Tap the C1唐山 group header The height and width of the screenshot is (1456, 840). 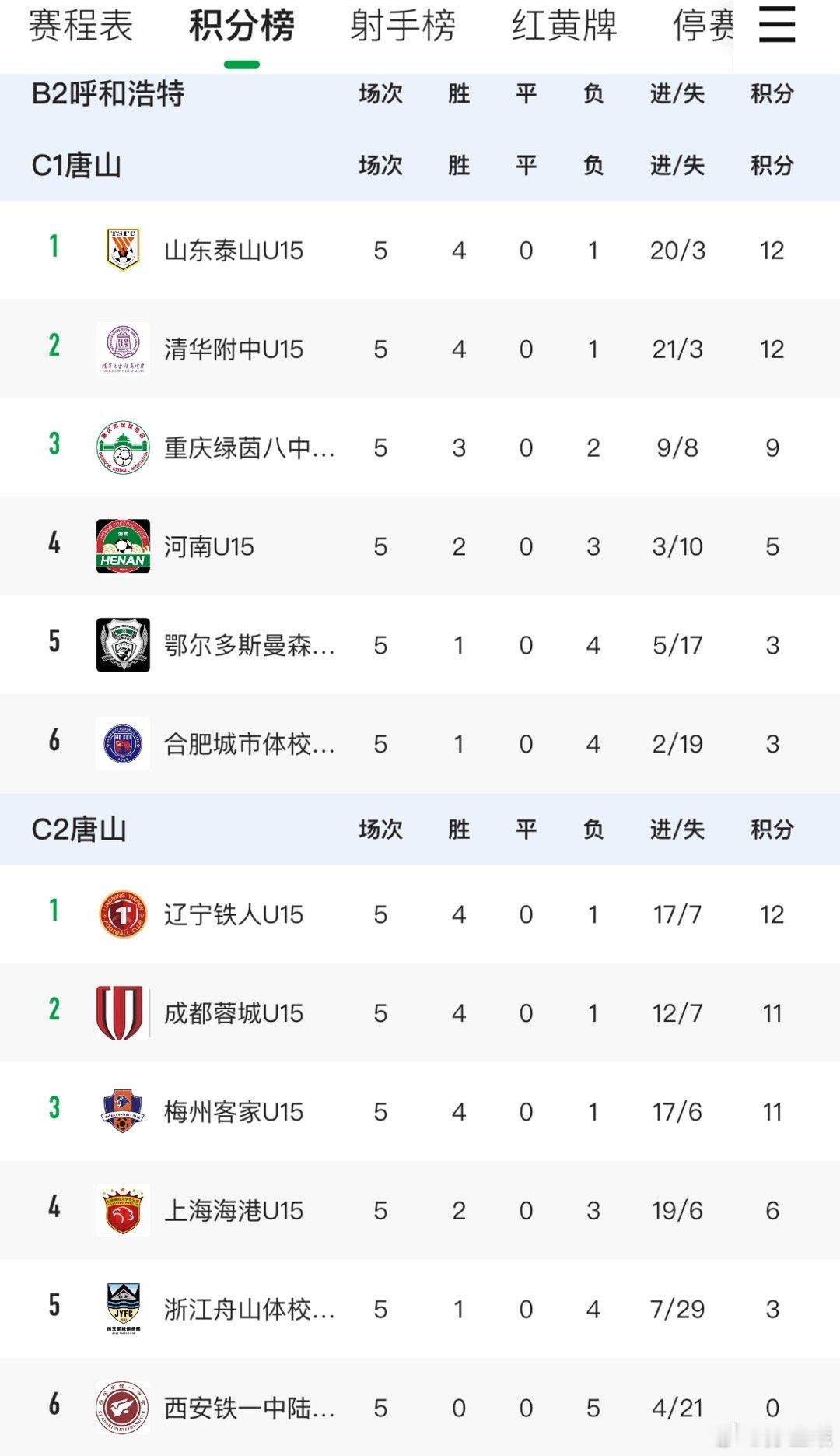coord(76,166)
